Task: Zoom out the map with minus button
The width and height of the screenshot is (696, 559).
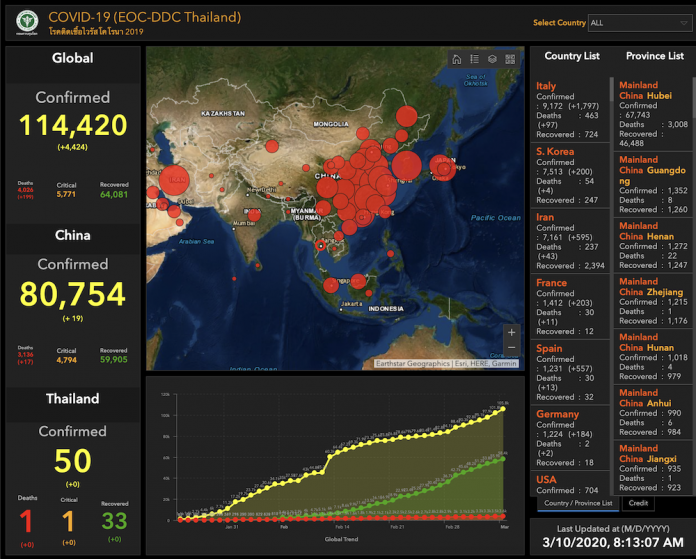Action: tap(511, 348)
